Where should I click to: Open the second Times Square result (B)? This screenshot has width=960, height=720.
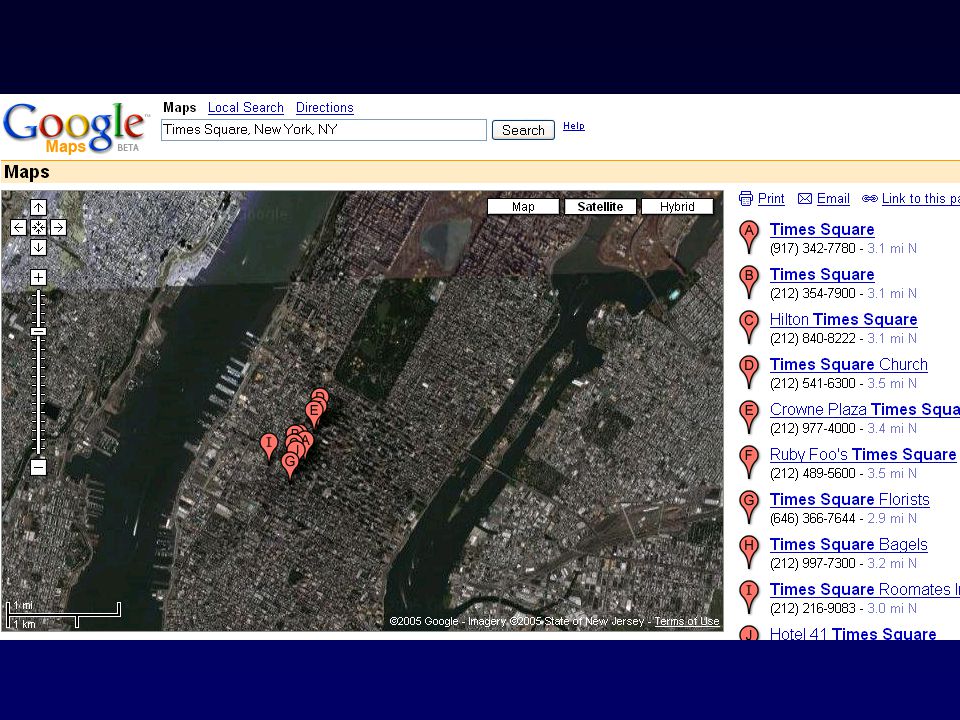pyautogui.click(x=822, y=274)
